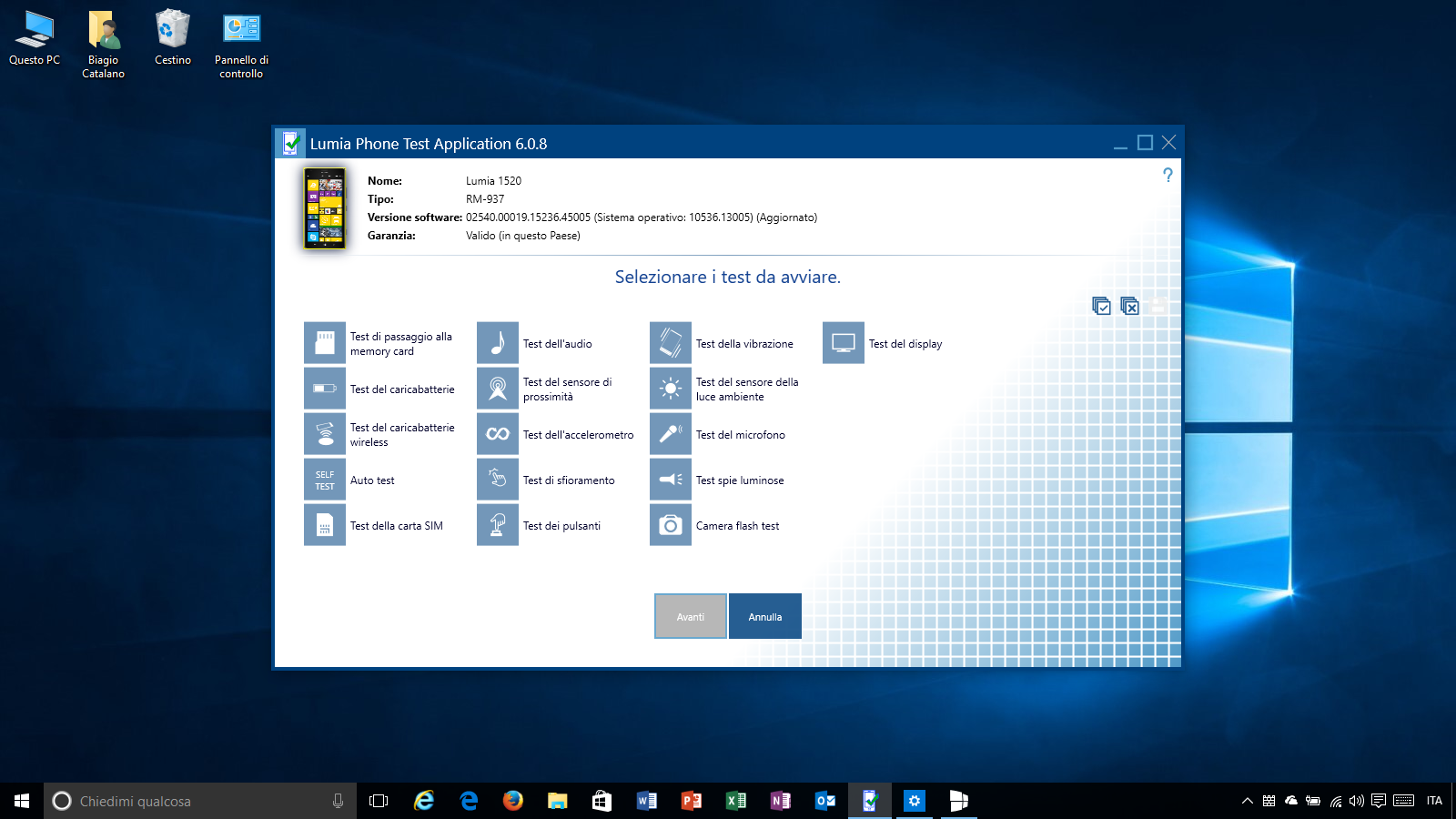Viewport: 1456px width, 819px height.
Task: Choose the vibration test icon
Action: coord(671,343)
